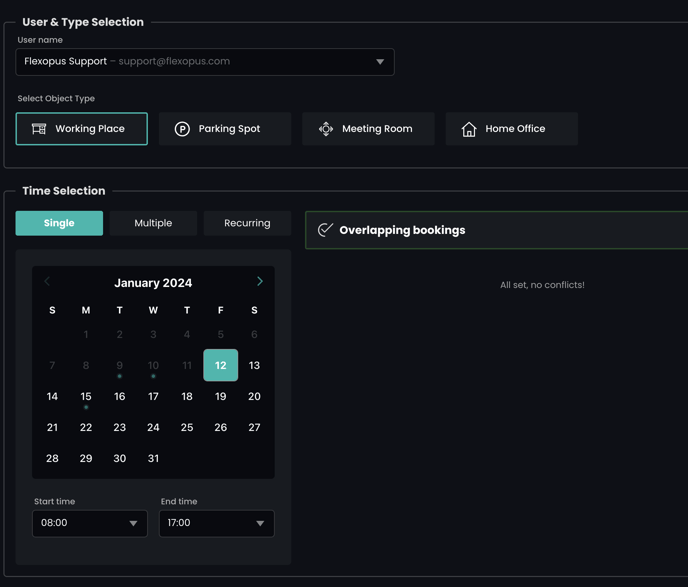Open the End time dropdown
Image resolution: width=688 pixels, height=587 pixels.
pos(217,523)
